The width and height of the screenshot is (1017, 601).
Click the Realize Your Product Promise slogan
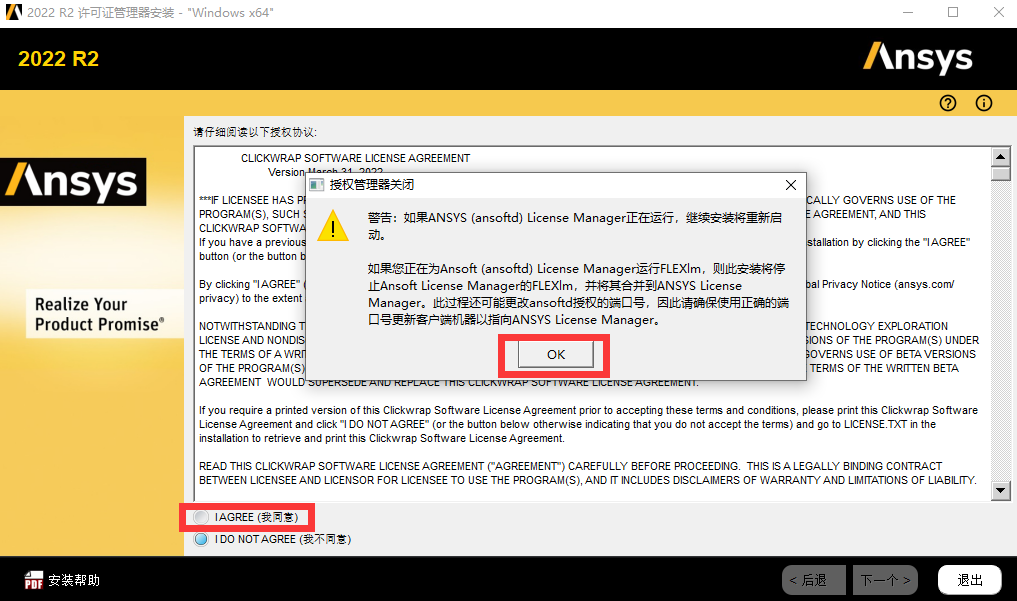(99, 314)
